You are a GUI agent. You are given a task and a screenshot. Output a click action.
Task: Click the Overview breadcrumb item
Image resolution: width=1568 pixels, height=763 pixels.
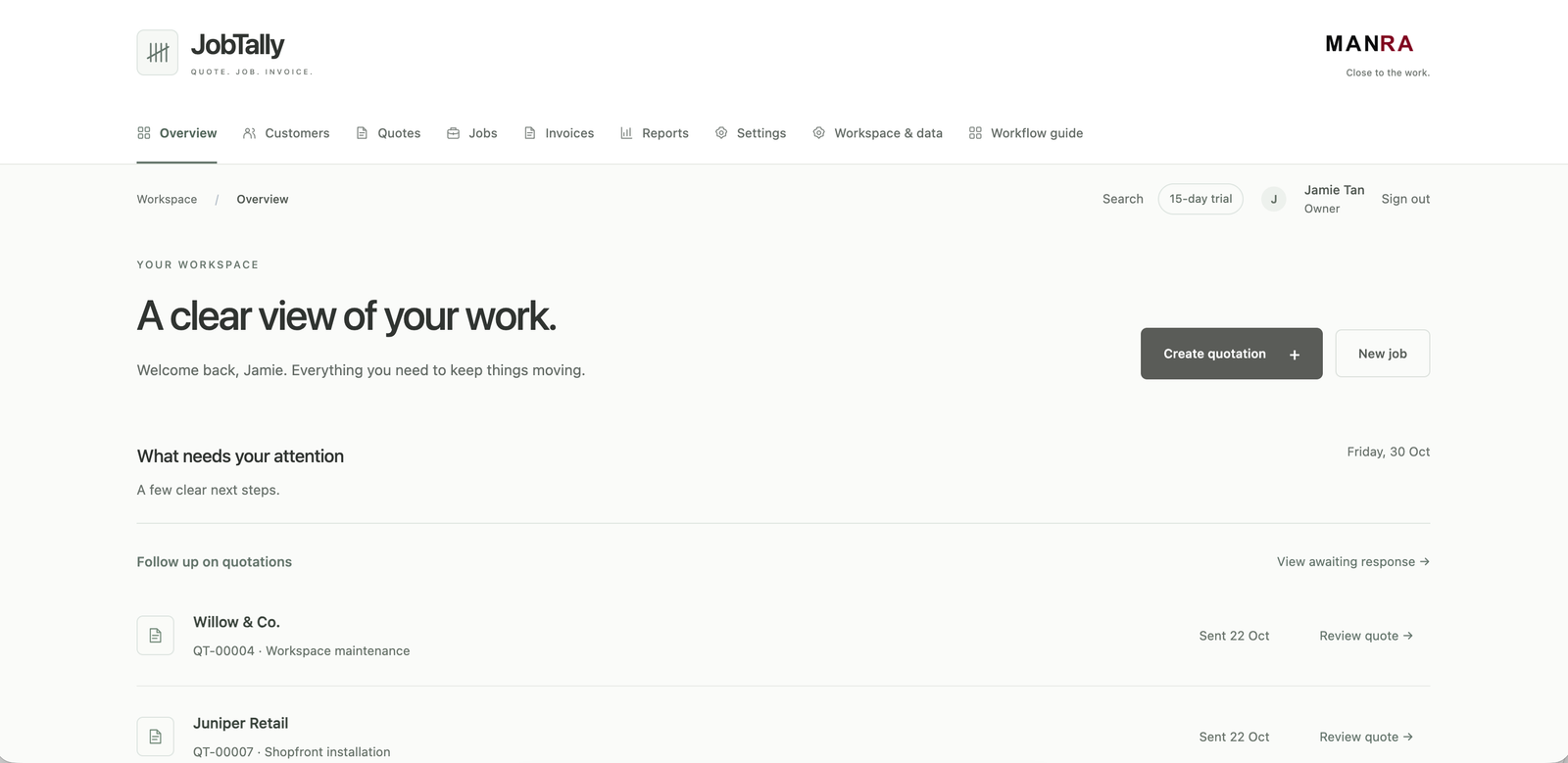pos(263,199)
